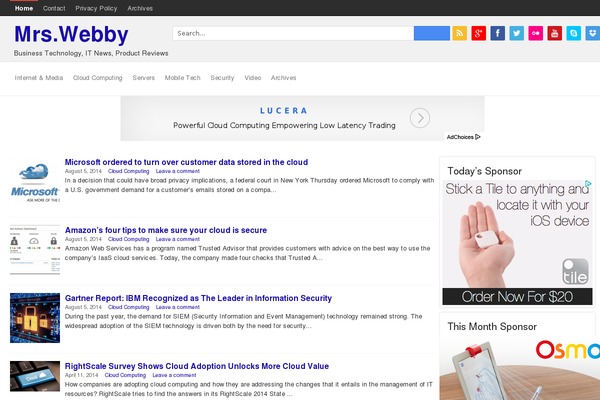Click the This Month Sponsor heading

coord(492,327)
